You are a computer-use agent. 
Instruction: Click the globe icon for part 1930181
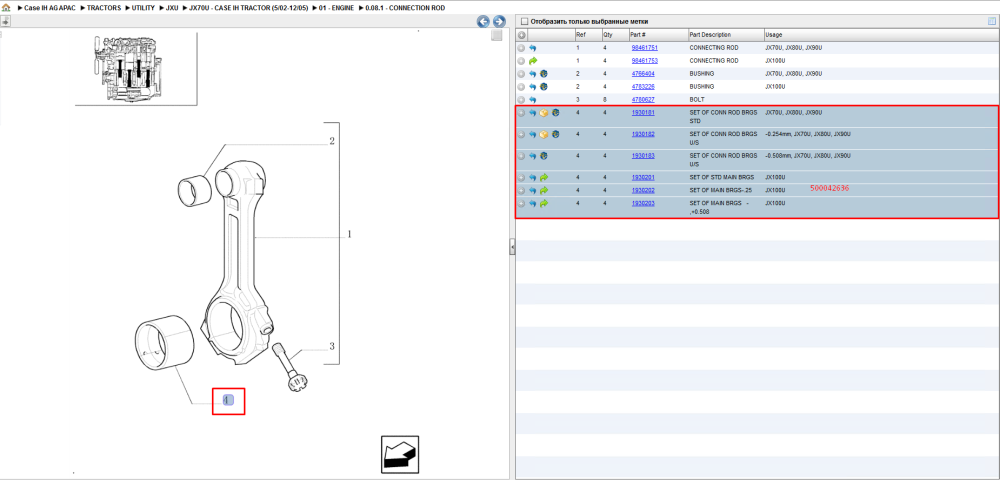[555, 113]
